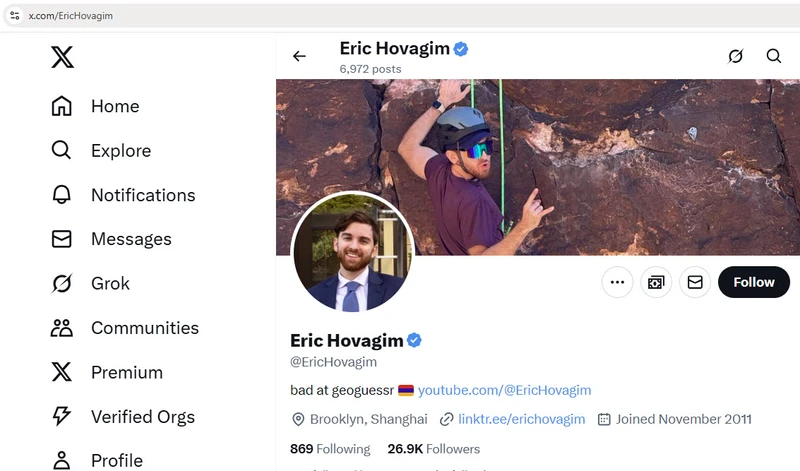800x471 pixels.
Task: Open Eric Hovagim's profile picture
Action: (x=350, y=254)
